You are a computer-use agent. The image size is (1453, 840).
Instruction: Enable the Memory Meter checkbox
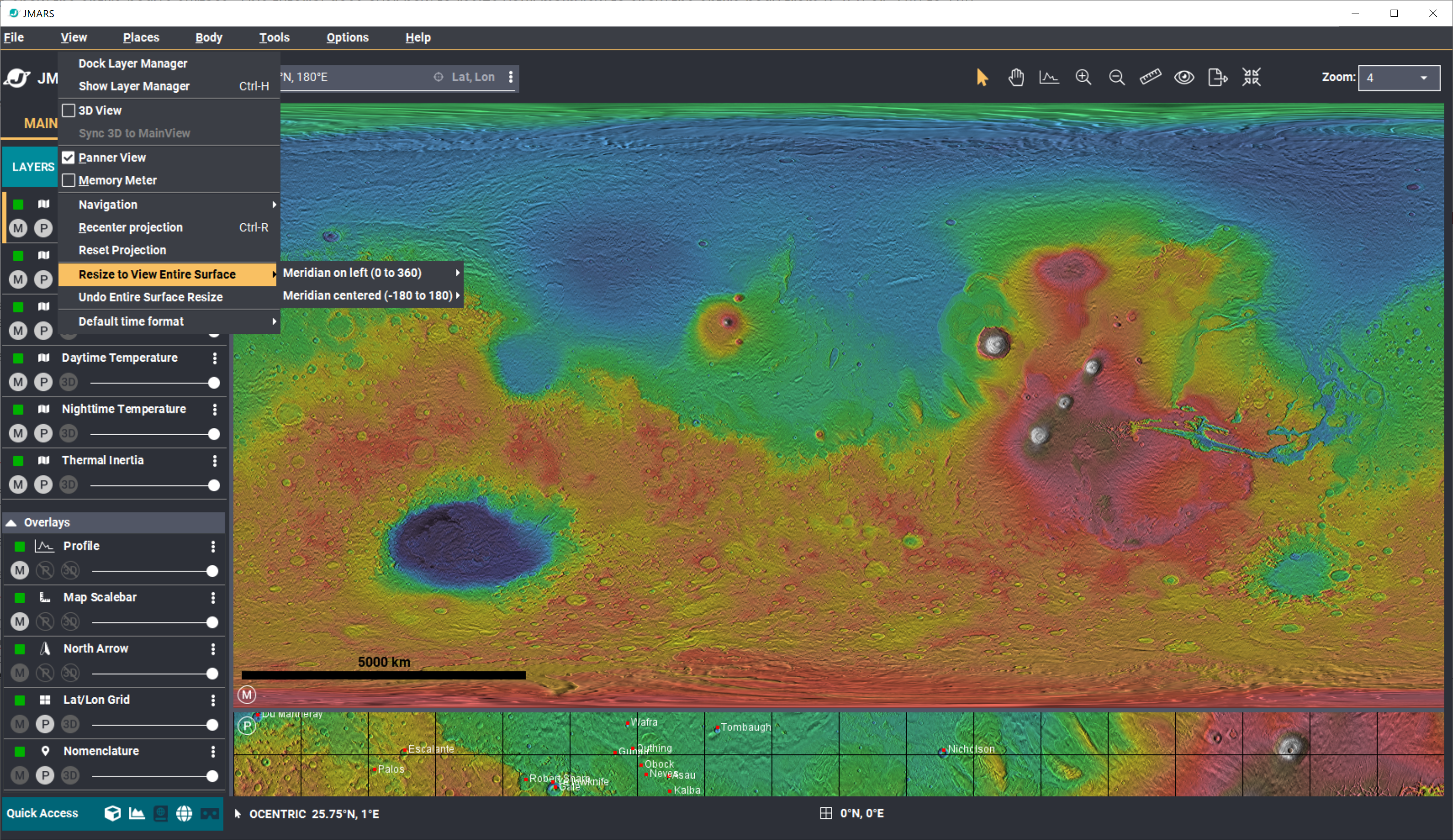point(69,180)
